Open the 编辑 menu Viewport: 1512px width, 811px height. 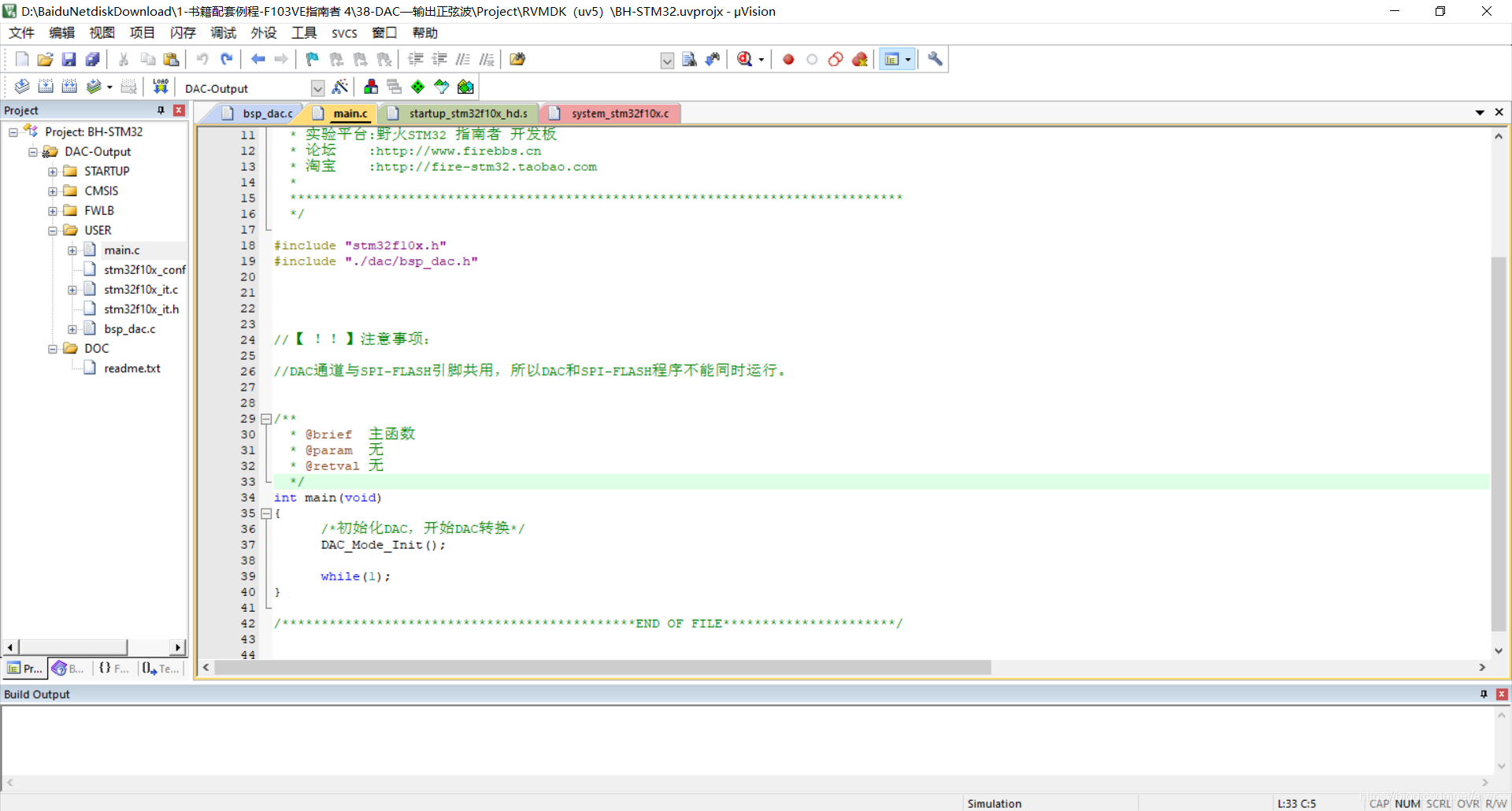61,32
